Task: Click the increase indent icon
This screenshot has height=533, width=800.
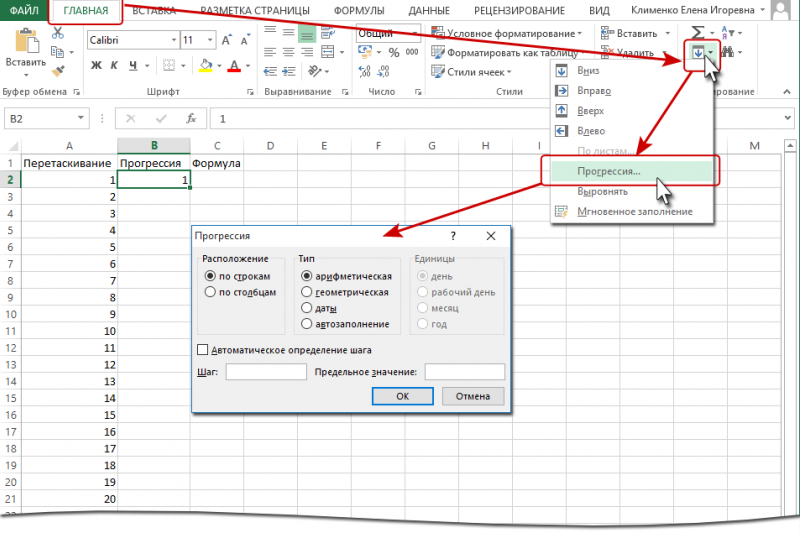Action: (x=289, y=71)
